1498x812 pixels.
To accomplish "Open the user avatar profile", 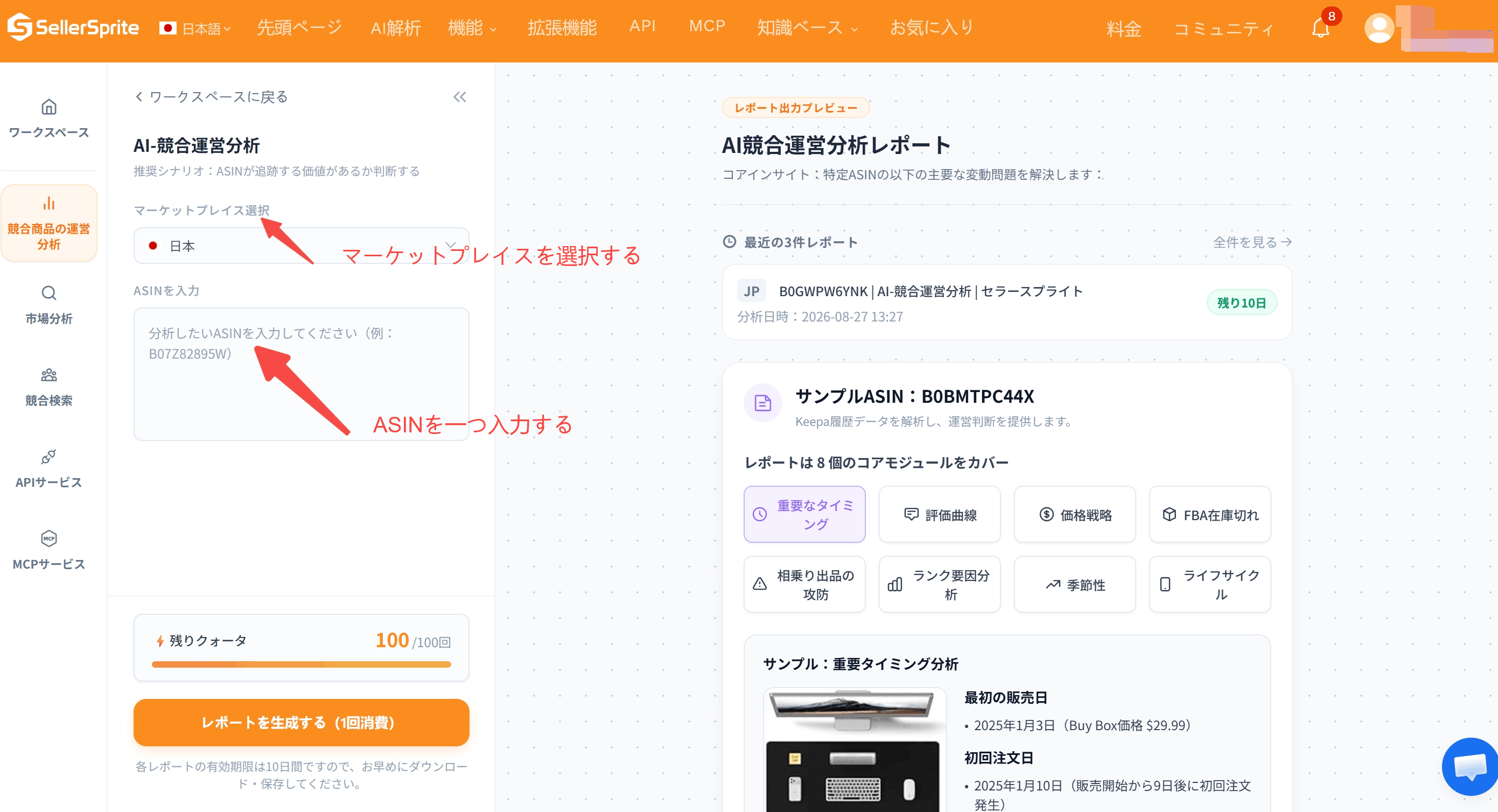I will pyautogui.click(x=1379, y=27).
